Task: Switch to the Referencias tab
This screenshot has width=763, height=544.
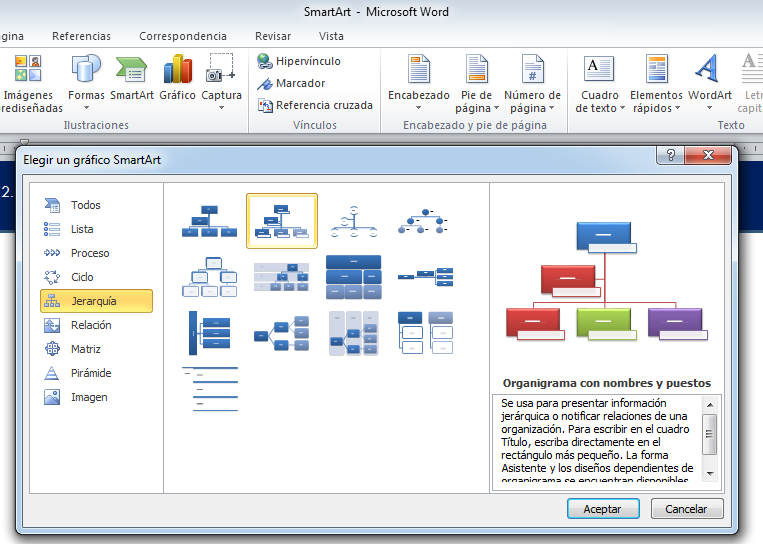Action: click(x=81, y=36)
